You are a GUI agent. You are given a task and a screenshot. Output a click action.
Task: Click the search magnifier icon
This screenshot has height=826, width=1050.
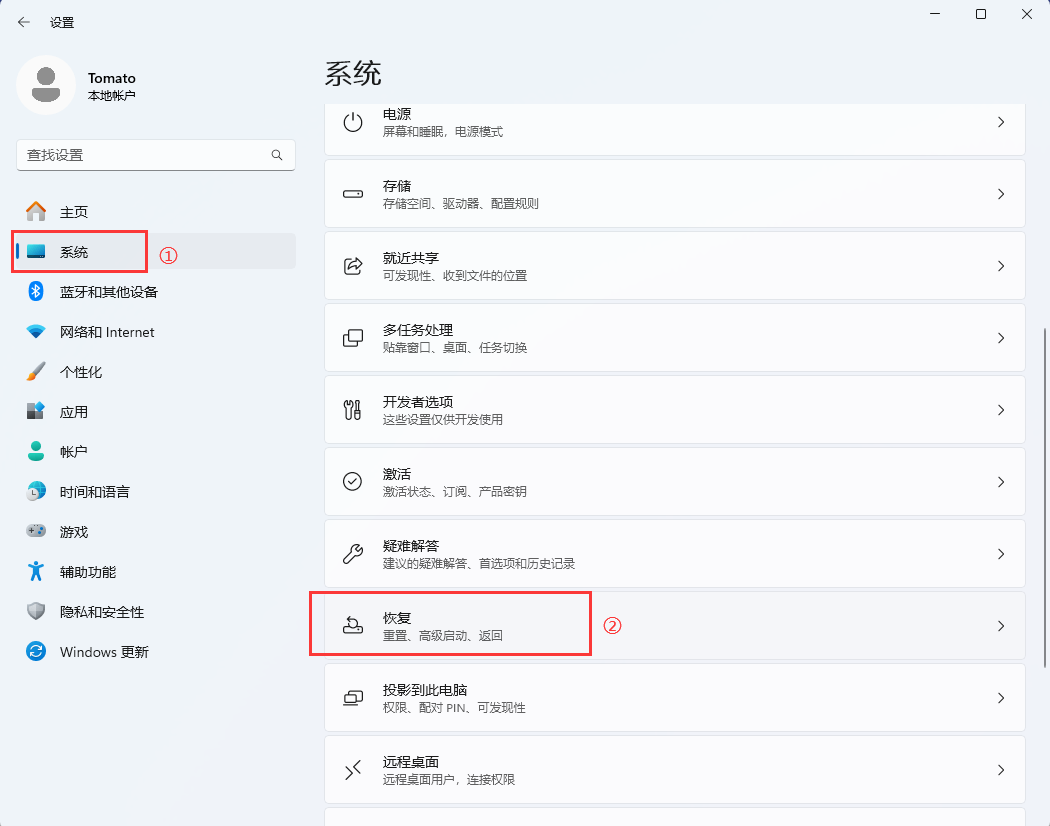point(277,156)
